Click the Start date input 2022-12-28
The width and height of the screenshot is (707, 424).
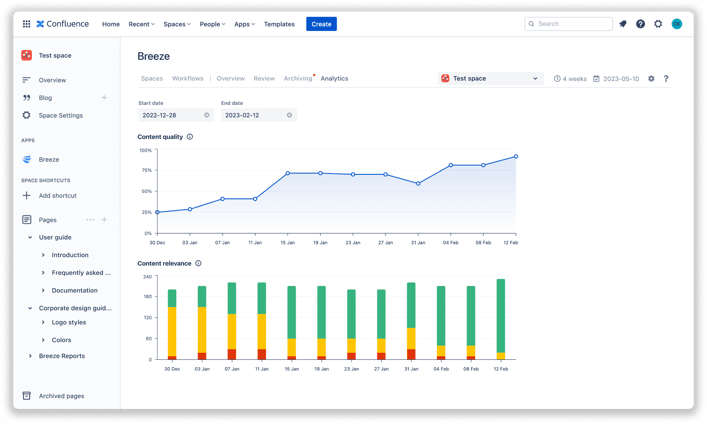(x=176, y=115)
